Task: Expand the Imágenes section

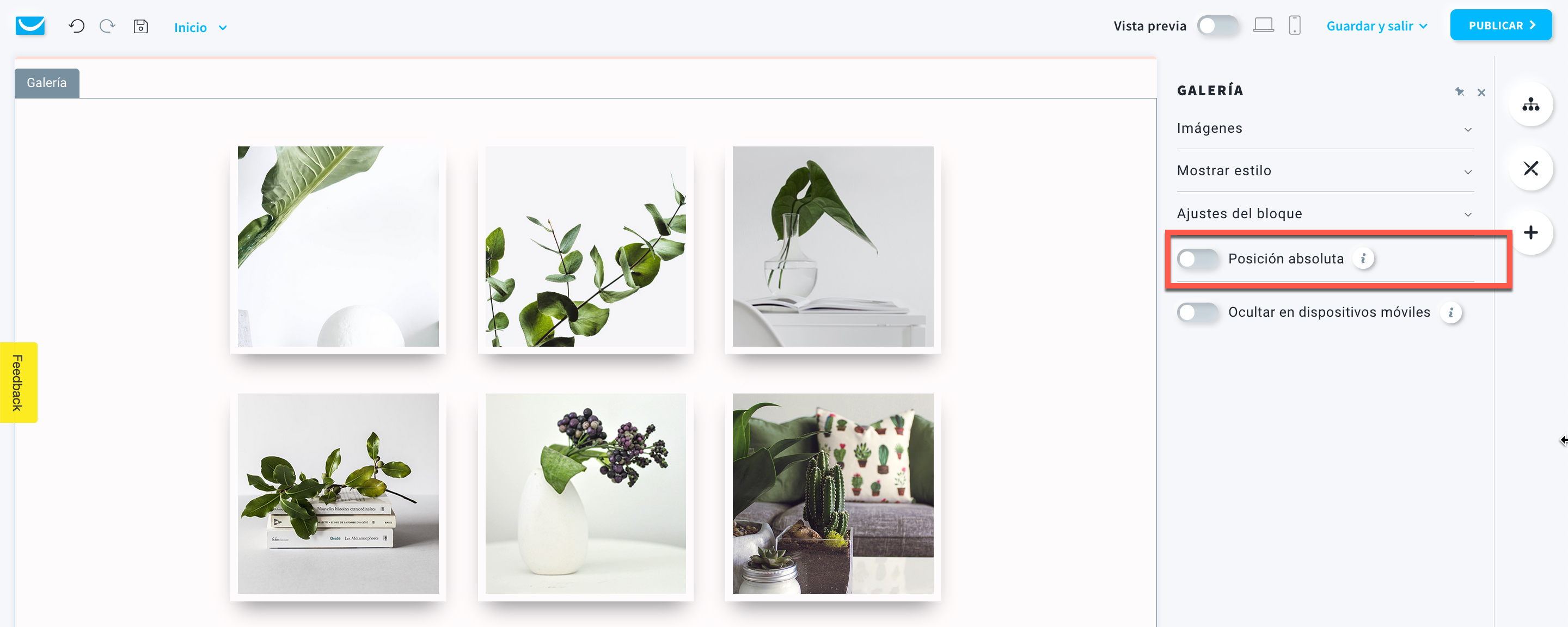Action: coord(1325,128)
